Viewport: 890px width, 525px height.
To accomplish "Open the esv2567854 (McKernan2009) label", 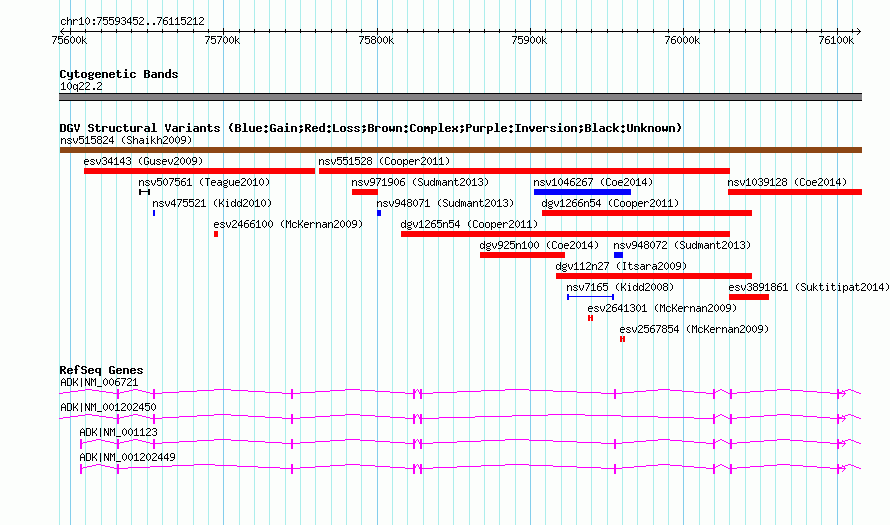I will click(x=694, y=329).
